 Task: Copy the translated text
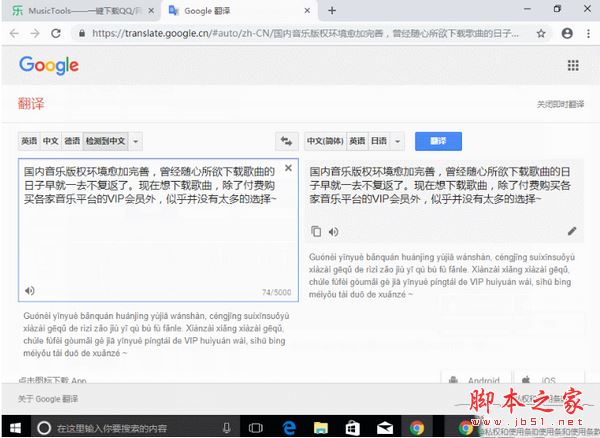pos(316,231)
